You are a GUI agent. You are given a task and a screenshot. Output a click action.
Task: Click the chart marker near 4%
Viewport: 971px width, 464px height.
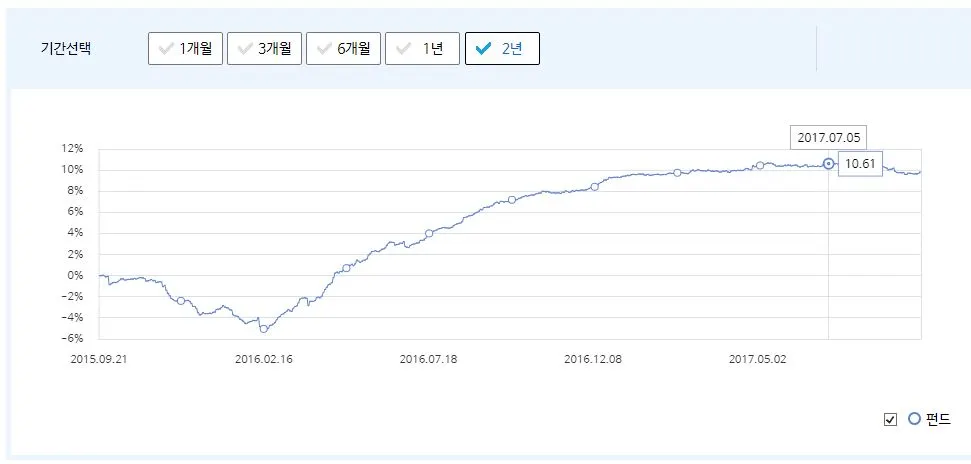coord(429,234)
